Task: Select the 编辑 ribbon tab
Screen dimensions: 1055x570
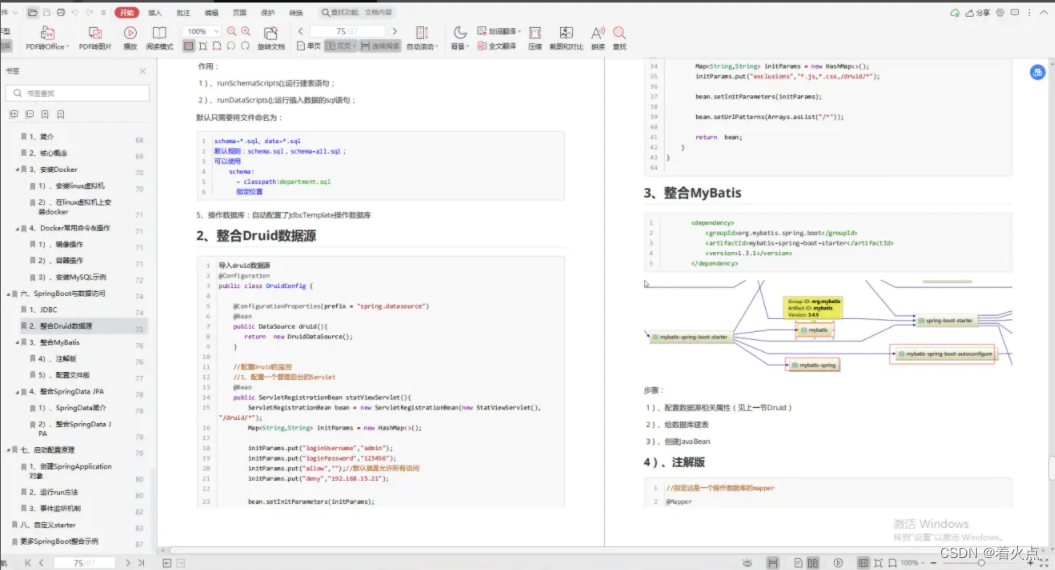Action: click(211, 13)
